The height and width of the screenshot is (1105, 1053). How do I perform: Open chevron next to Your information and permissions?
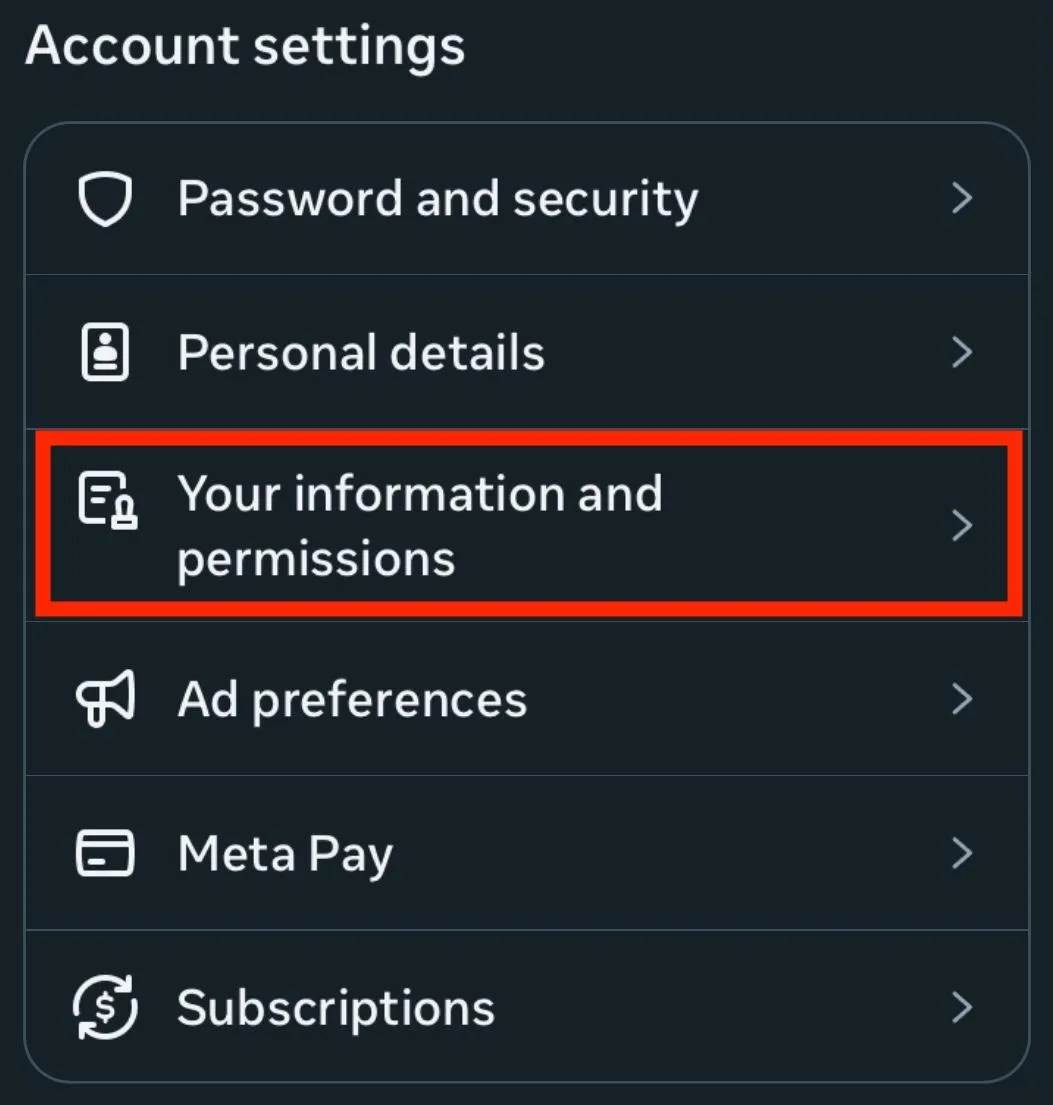(x=962, y=525)
